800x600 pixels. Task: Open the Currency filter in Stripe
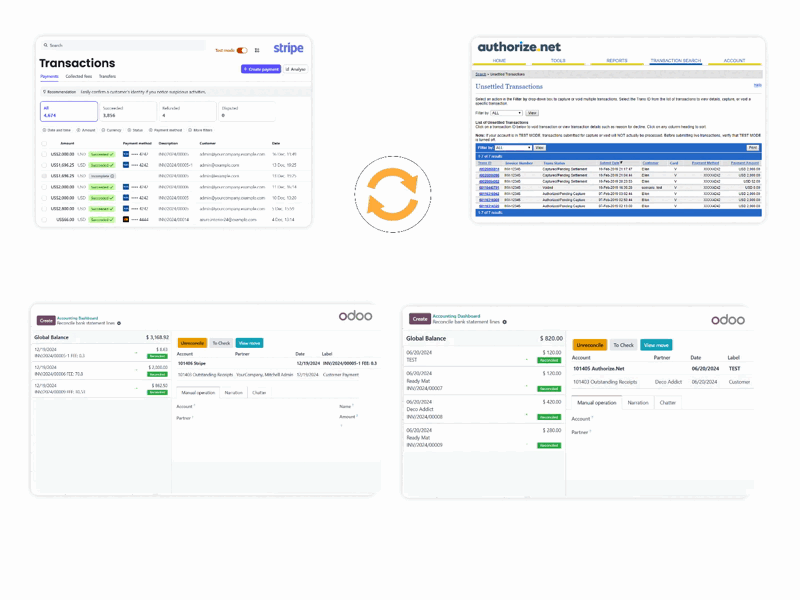click(111, 130)
